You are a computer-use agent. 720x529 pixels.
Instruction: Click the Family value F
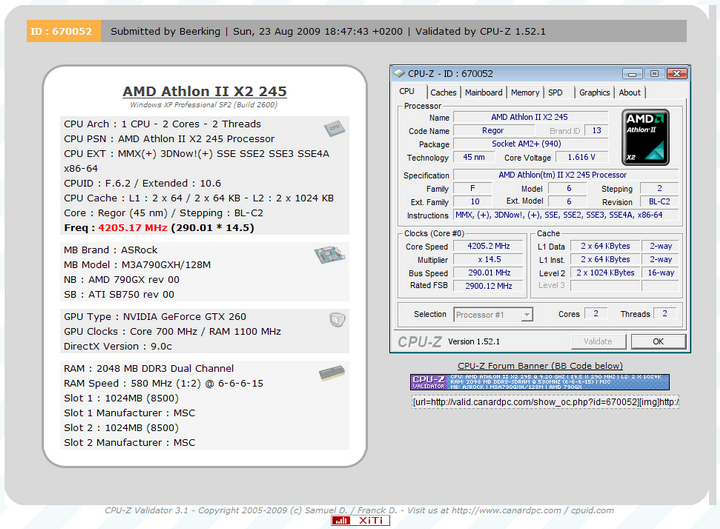(472, 188)
